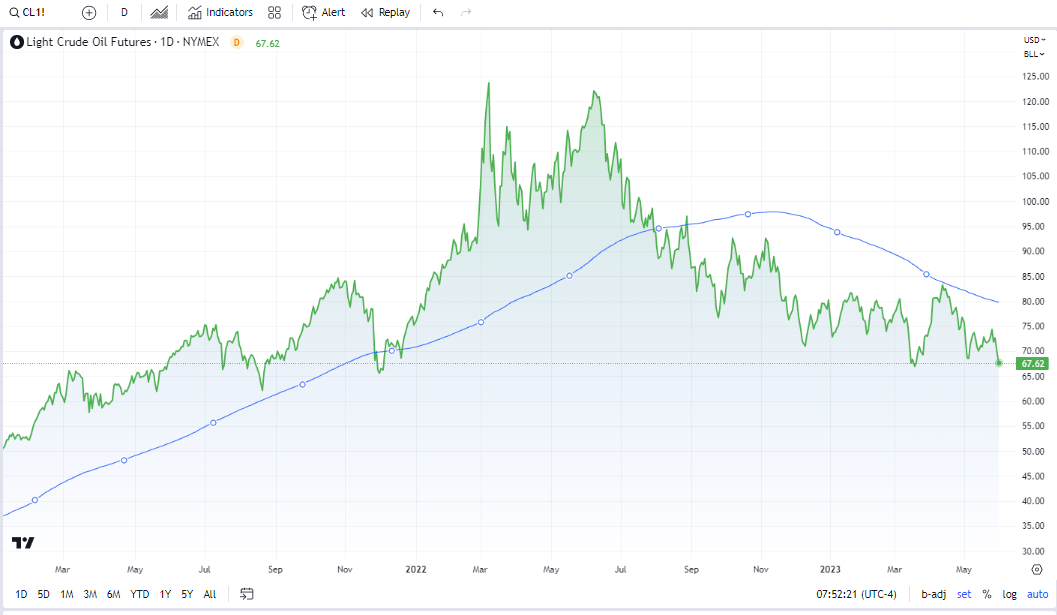The height and width of the screenshot is (615, 1057).
Task: Switch to the 1Y date range
Action: click(165, 594)
